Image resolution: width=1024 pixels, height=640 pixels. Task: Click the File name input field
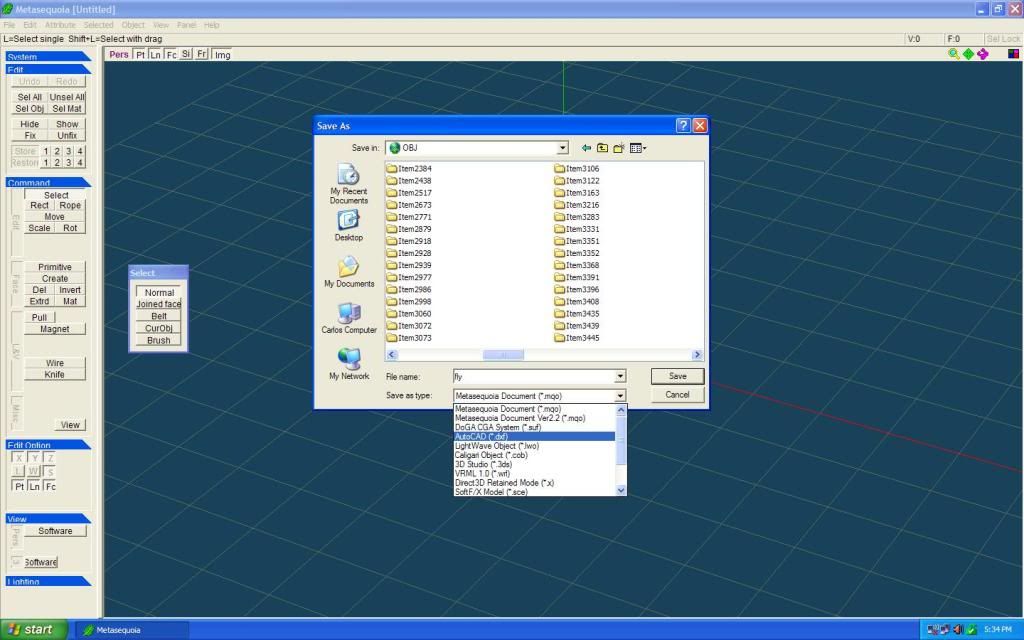click(x=532, y=377)
